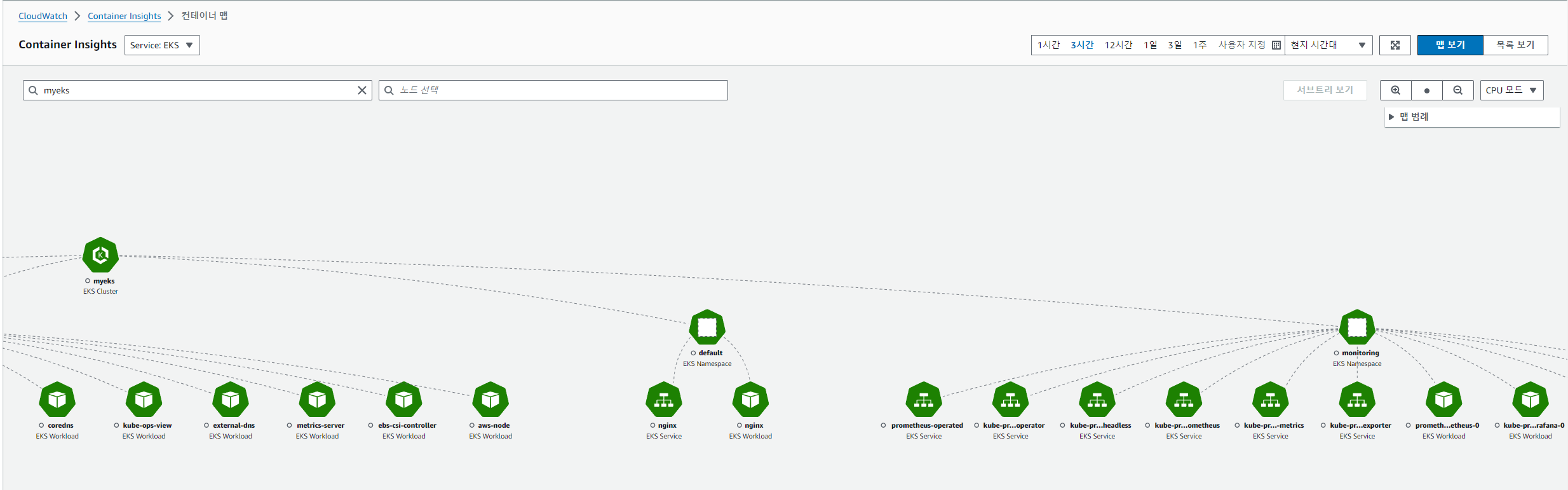Screen dimensions: 1568x490
Task: Click the 컨테이너 맵 breadcrumb text
Action: click(205, 16)
